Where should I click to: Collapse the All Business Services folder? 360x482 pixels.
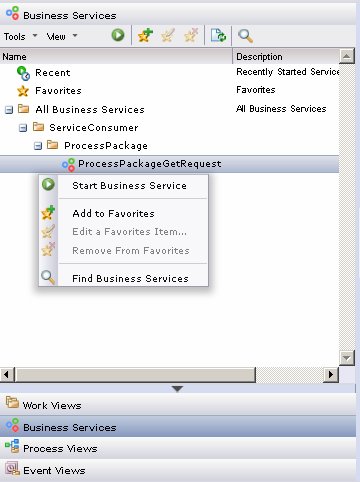pos(9,110)
